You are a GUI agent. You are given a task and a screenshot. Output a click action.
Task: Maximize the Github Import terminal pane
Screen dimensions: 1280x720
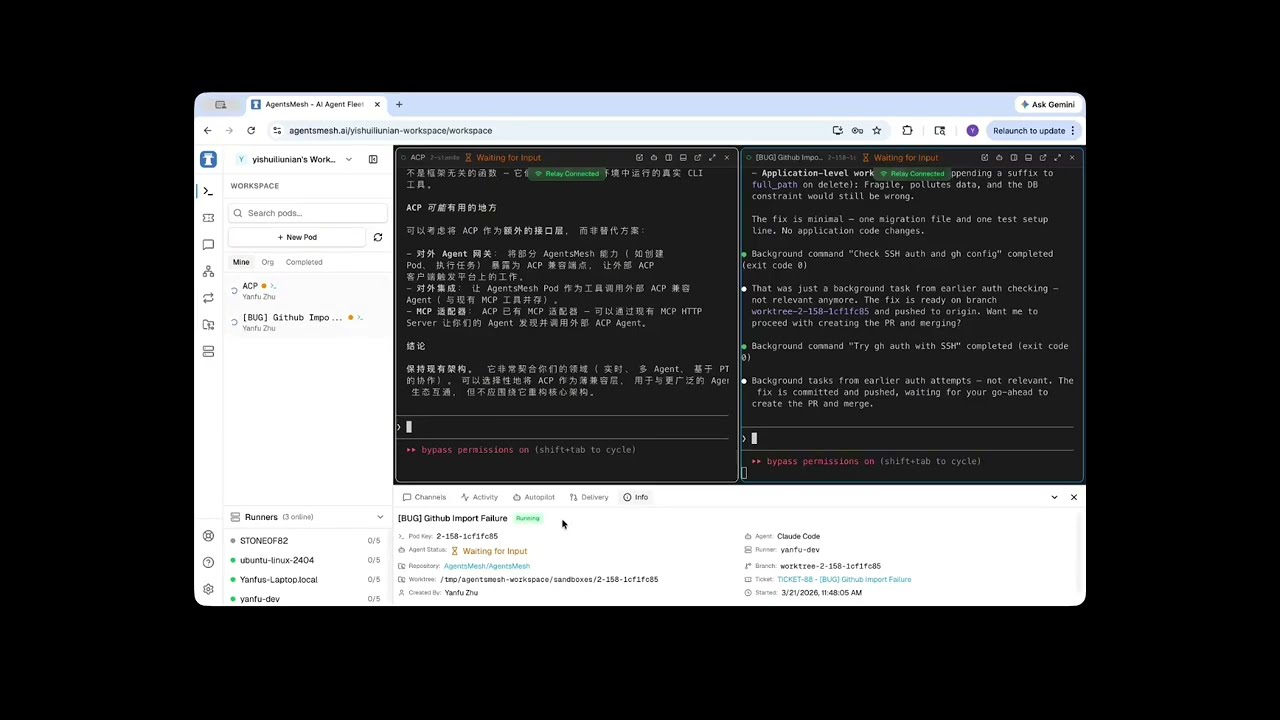click(x=1057, y=157)
